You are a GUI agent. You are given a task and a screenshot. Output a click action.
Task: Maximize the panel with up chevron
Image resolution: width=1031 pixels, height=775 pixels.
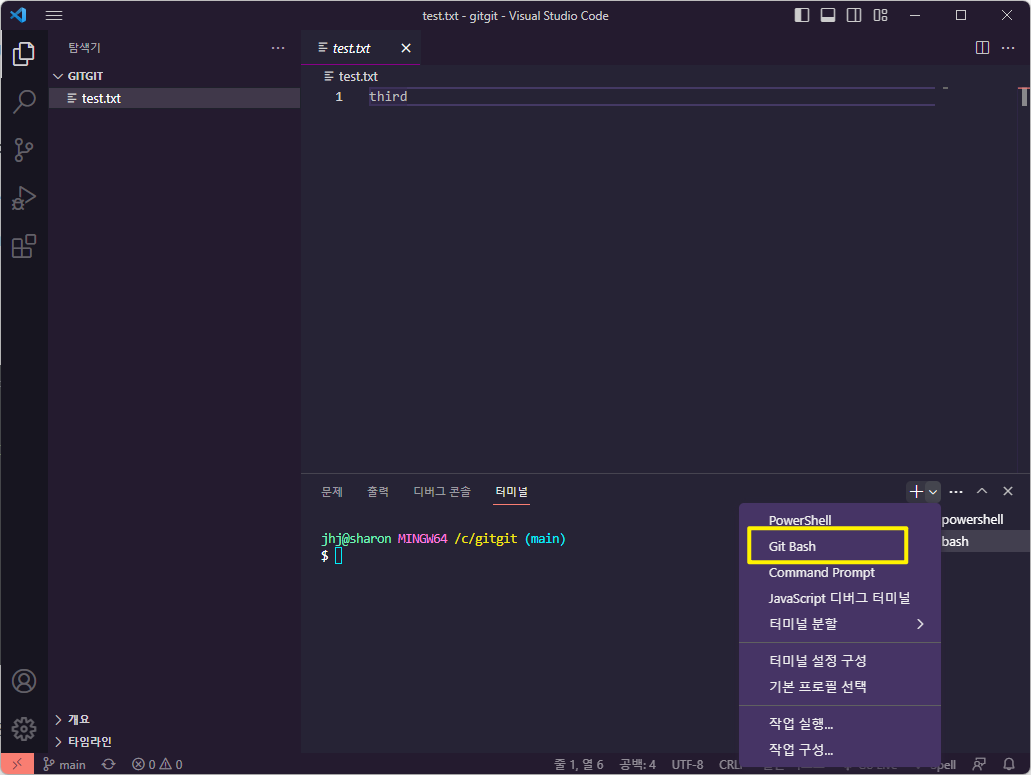click(982, 491)
